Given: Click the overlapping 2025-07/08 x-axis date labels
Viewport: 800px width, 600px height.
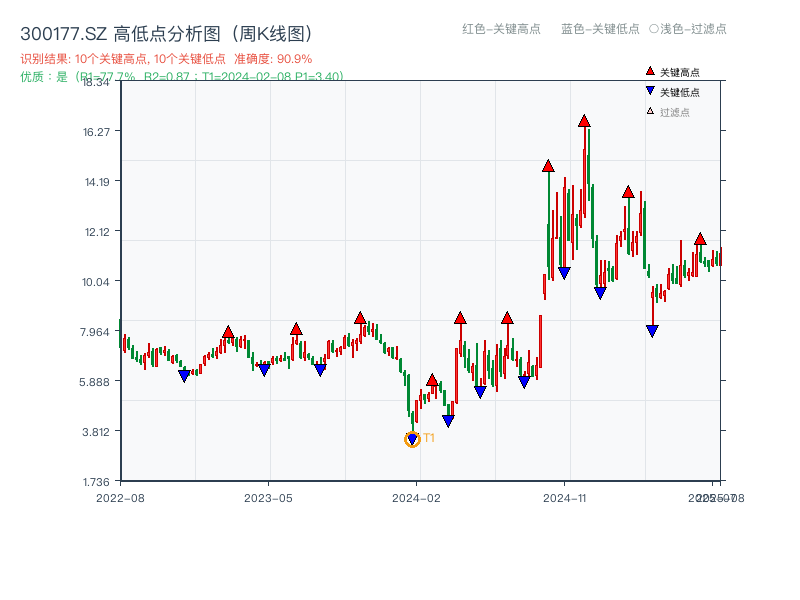Looking at the screenshot, I should click(716, 498).
